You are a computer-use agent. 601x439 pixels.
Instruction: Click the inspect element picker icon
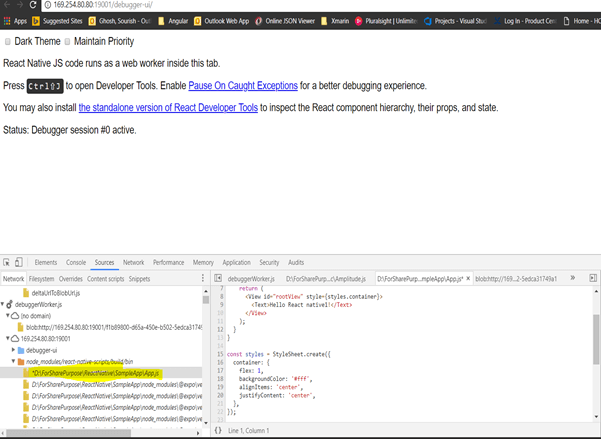[x=7, y=262]
